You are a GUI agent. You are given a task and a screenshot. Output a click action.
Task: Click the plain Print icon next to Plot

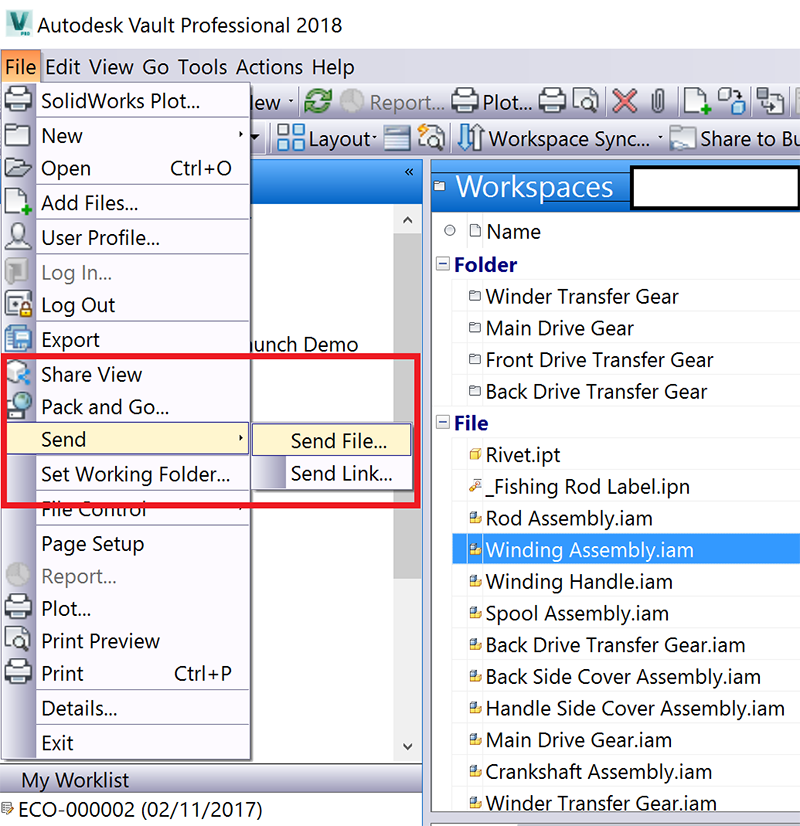[552, 101]
